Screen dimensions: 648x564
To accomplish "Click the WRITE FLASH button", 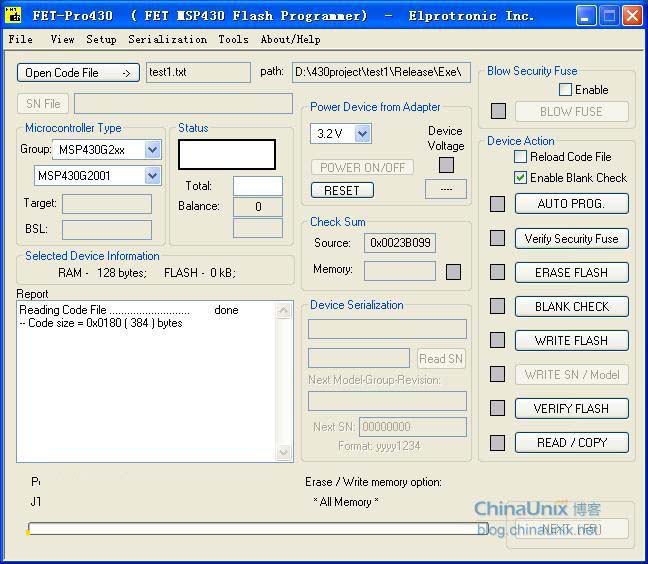I will [x=572, y=340].
